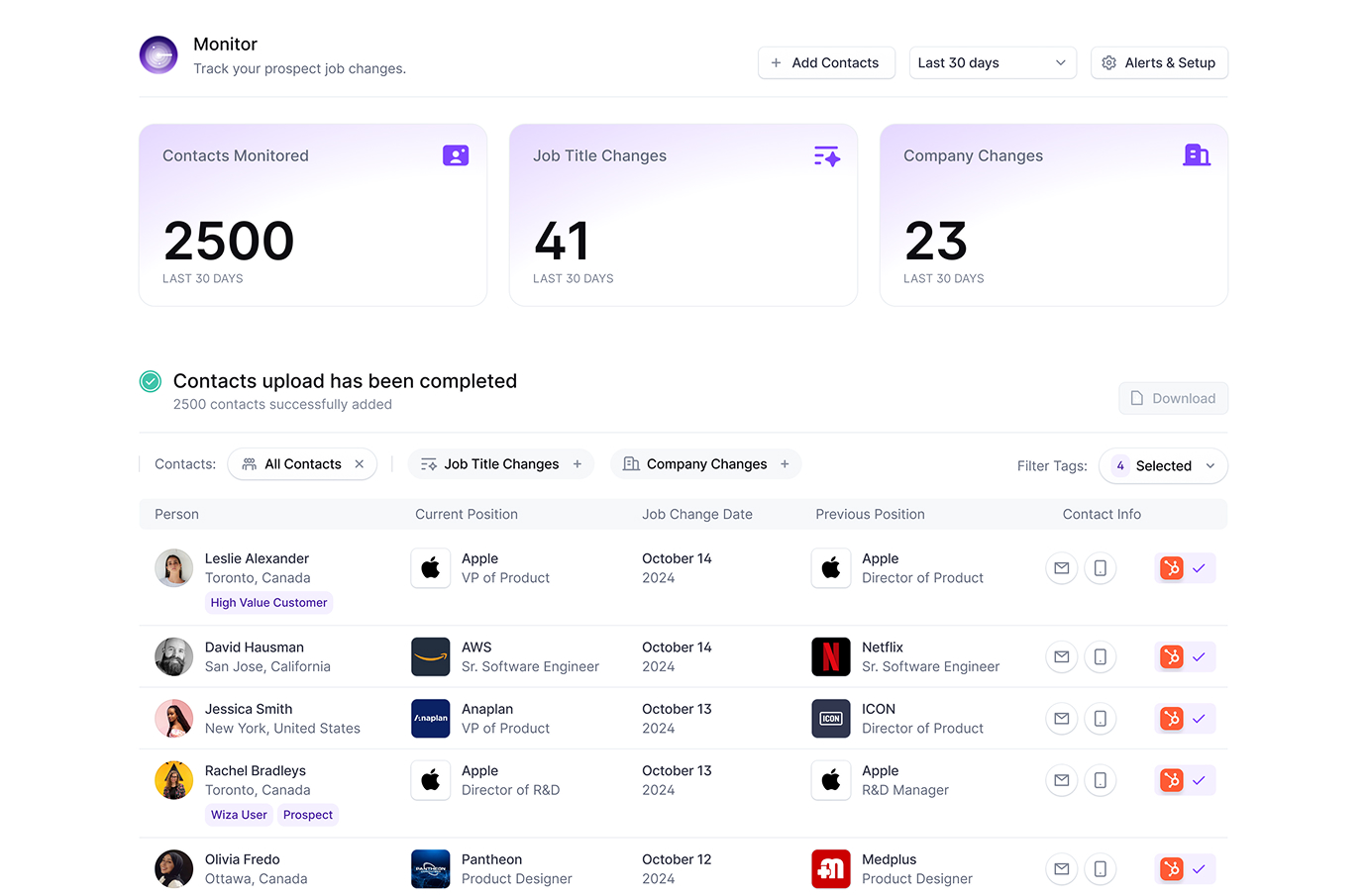Click email icon for Jessica Smith

coord(1062,719)
